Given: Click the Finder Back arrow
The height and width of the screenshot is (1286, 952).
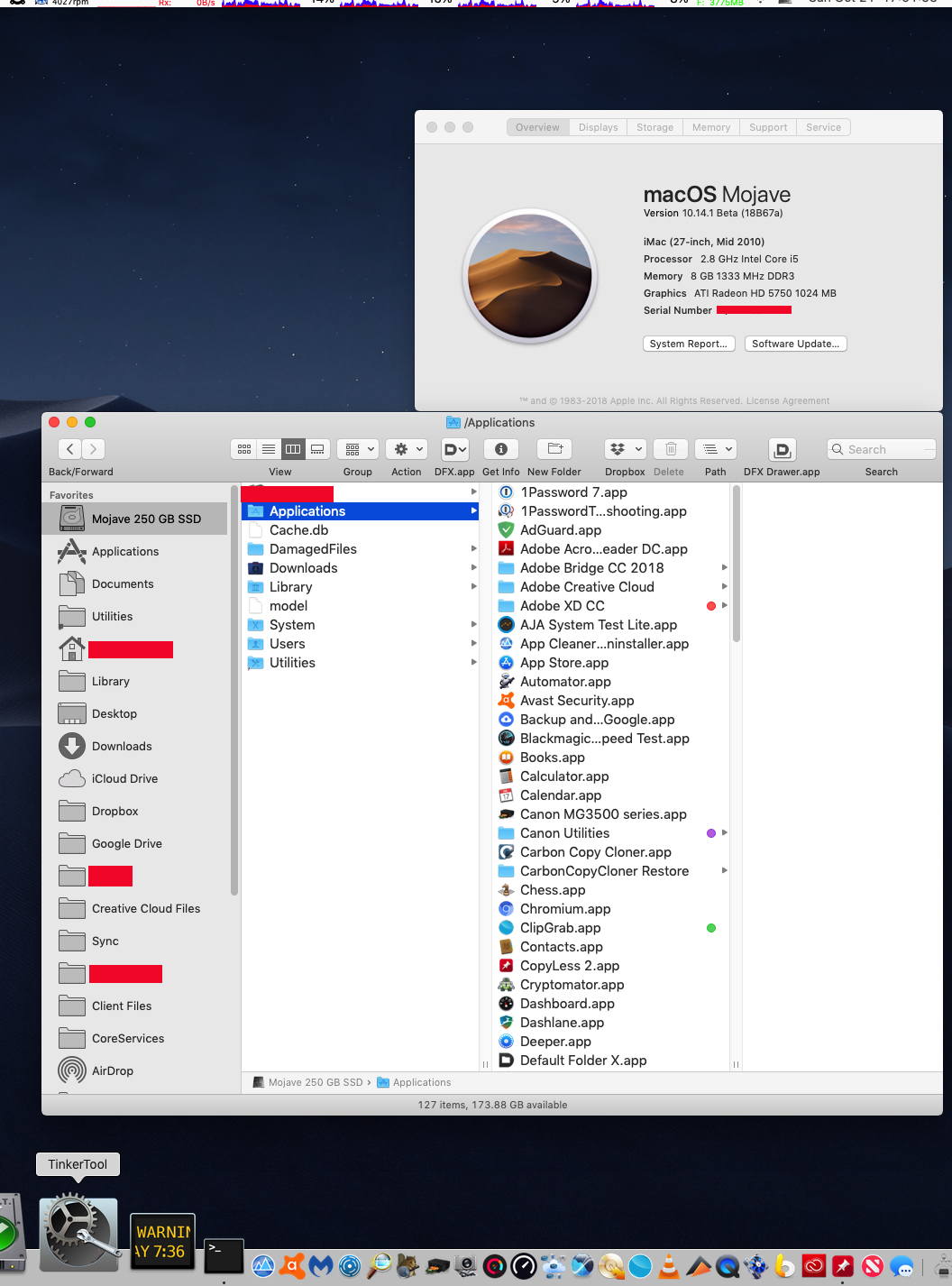Looking at the screenshot, I should (x=70, y=449).
